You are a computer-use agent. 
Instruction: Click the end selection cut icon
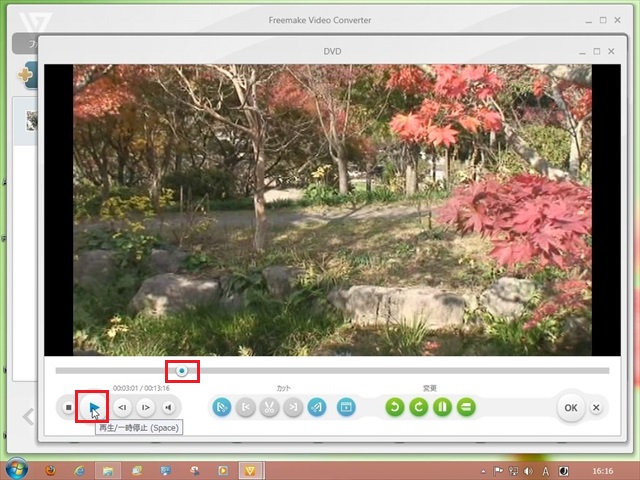click(317, 407)
